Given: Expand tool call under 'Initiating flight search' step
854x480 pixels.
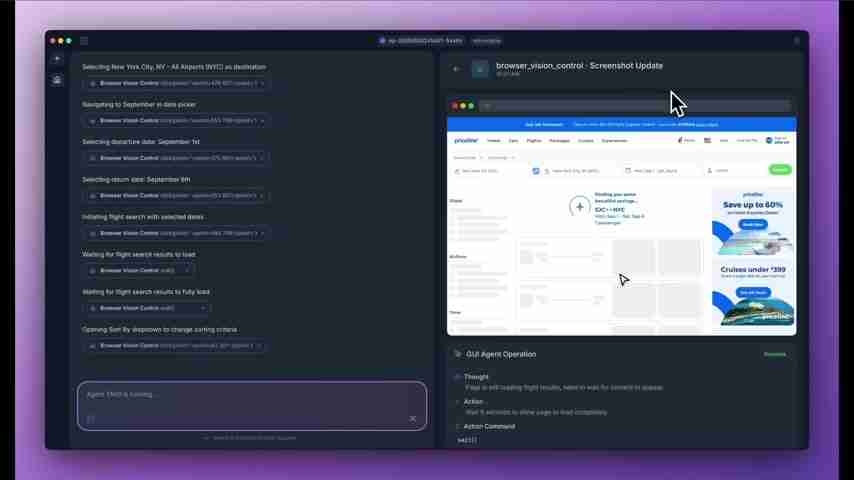Looking at the screenshot, I should tap(176, 233).
